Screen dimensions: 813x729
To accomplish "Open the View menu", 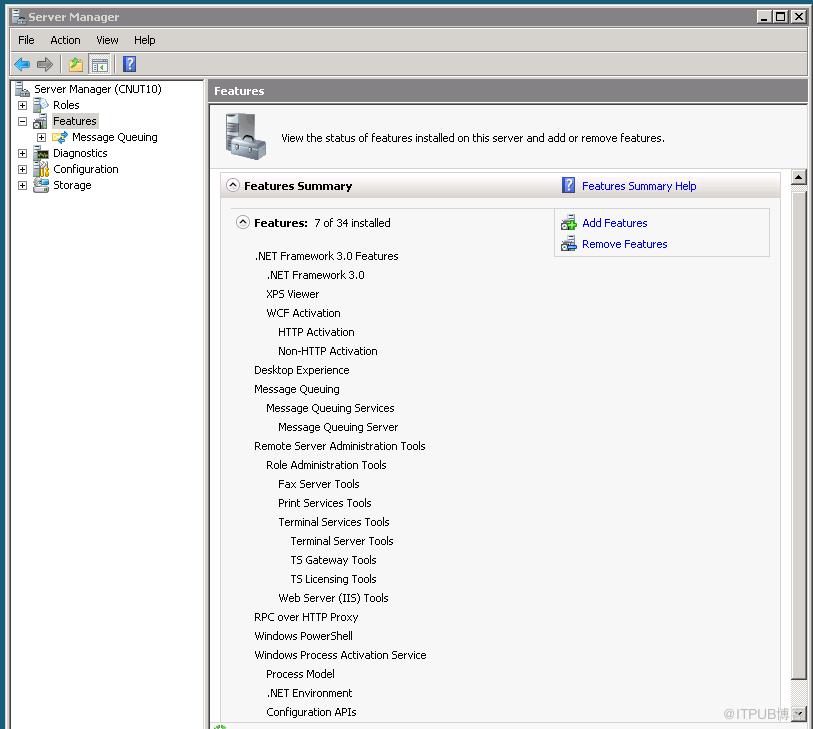I will [x=107, y=40].
